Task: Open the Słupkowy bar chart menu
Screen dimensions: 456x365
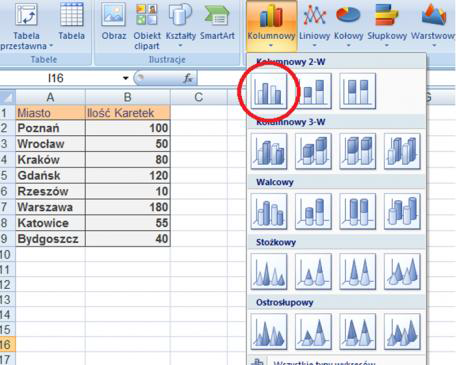Action: click(387, 26)
